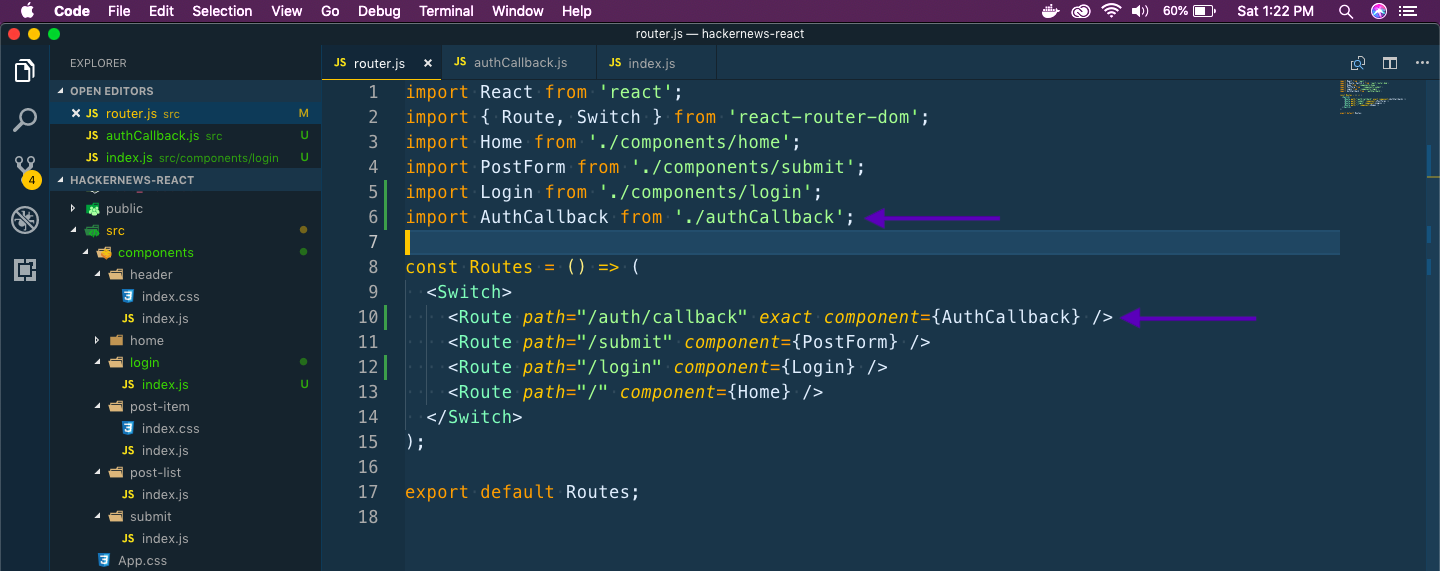Click the editor vertical scrollbar
1440x571 pixels.
pos(1432,326)
